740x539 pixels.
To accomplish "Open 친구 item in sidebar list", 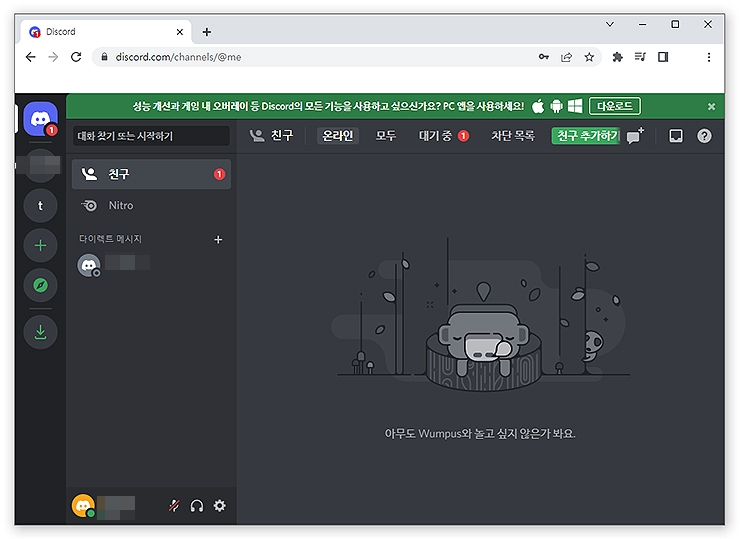I will click(x=151, y=174).
